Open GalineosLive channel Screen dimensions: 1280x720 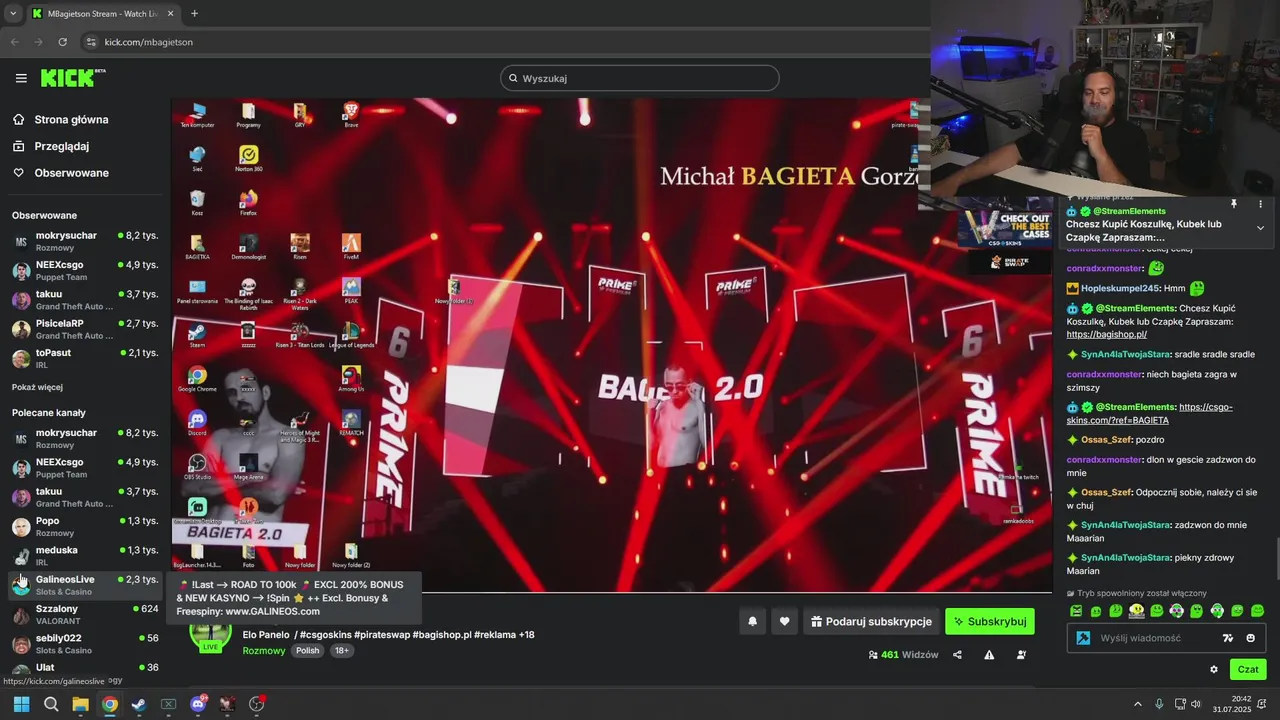click(x=84, y=585)
